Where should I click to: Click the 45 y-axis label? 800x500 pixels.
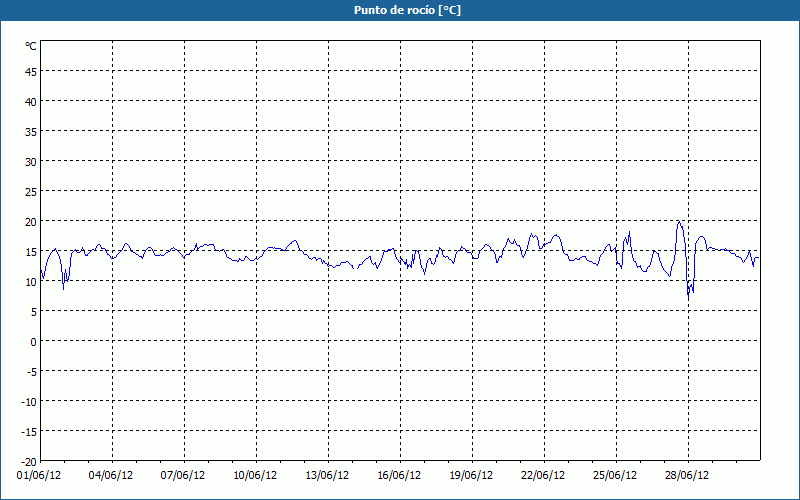pyautogui.click(x=31, y=72)
